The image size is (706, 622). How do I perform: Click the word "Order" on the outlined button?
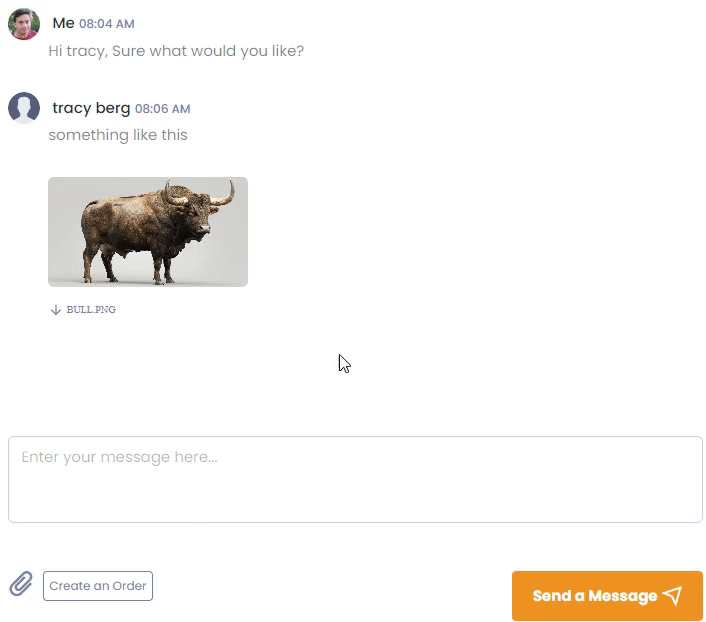(x=129, y=586)
